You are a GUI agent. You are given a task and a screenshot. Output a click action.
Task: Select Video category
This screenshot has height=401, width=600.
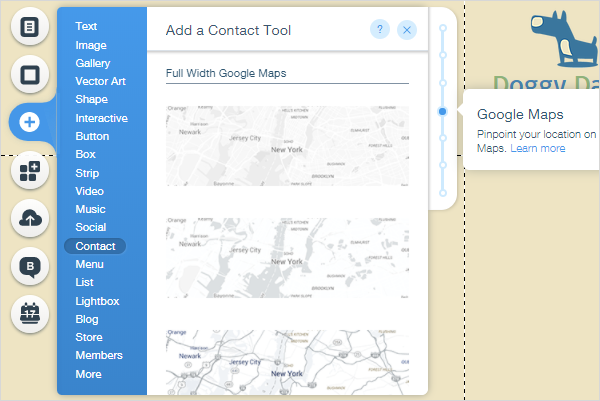click(x=90, y=191)
